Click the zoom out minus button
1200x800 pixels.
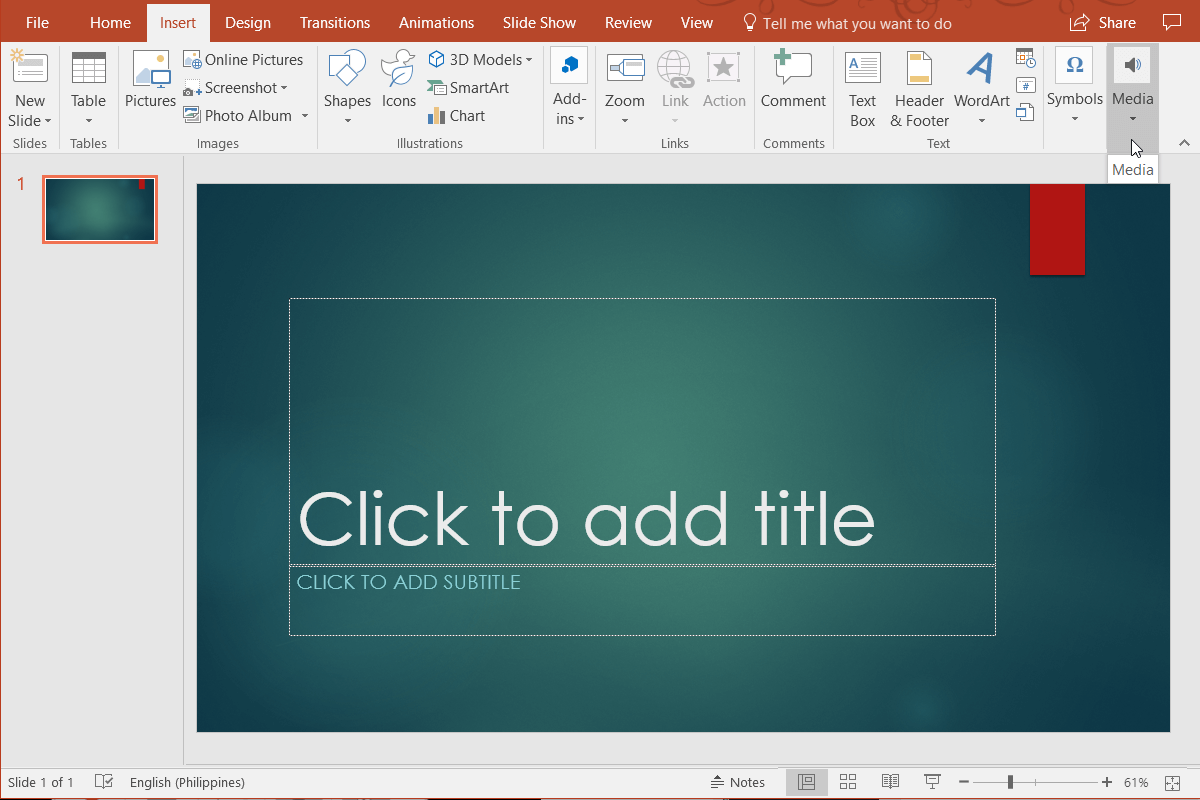coord(963,782)
